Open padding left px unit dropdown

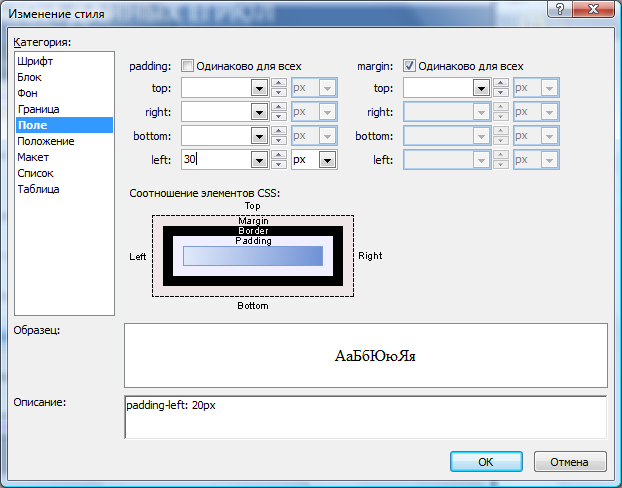(328, 160)
